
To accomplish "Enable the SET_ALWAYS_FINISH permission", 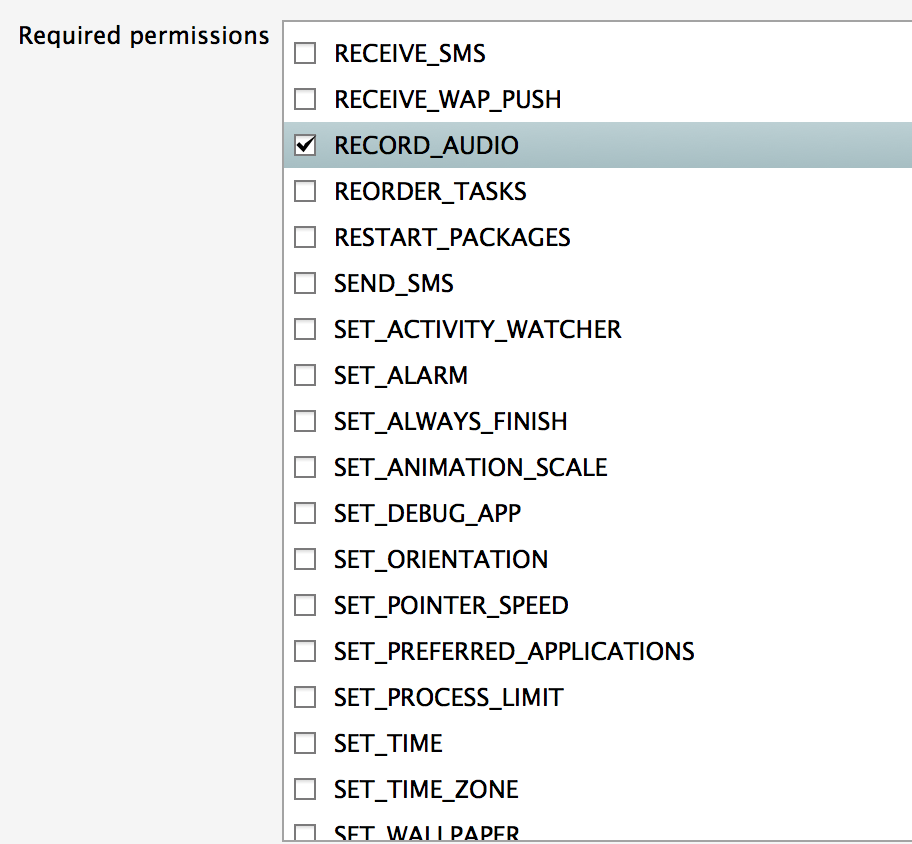I will point(305,421).
